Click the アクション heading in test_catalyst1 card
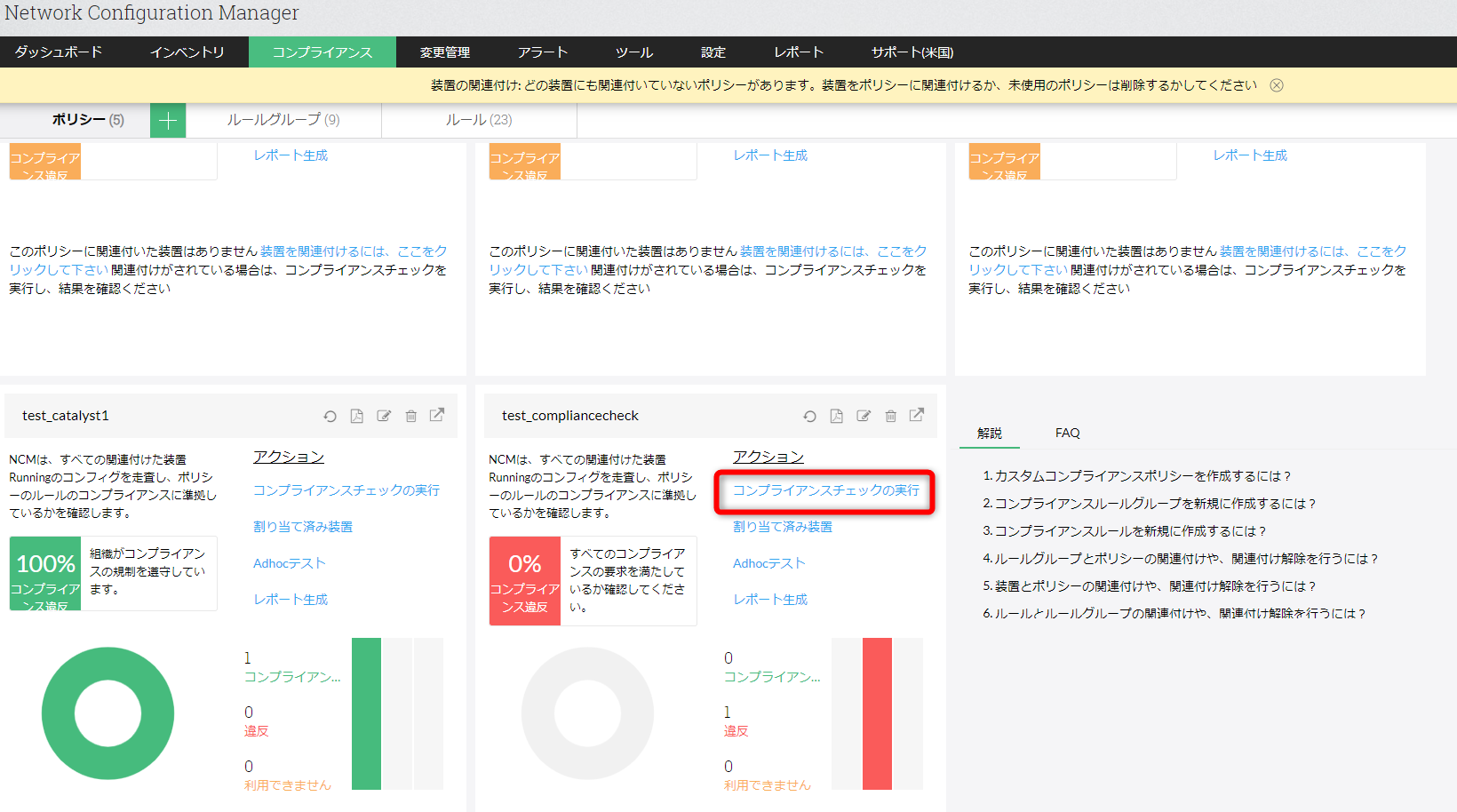1457x812 pixels. (x=289, y=457)
